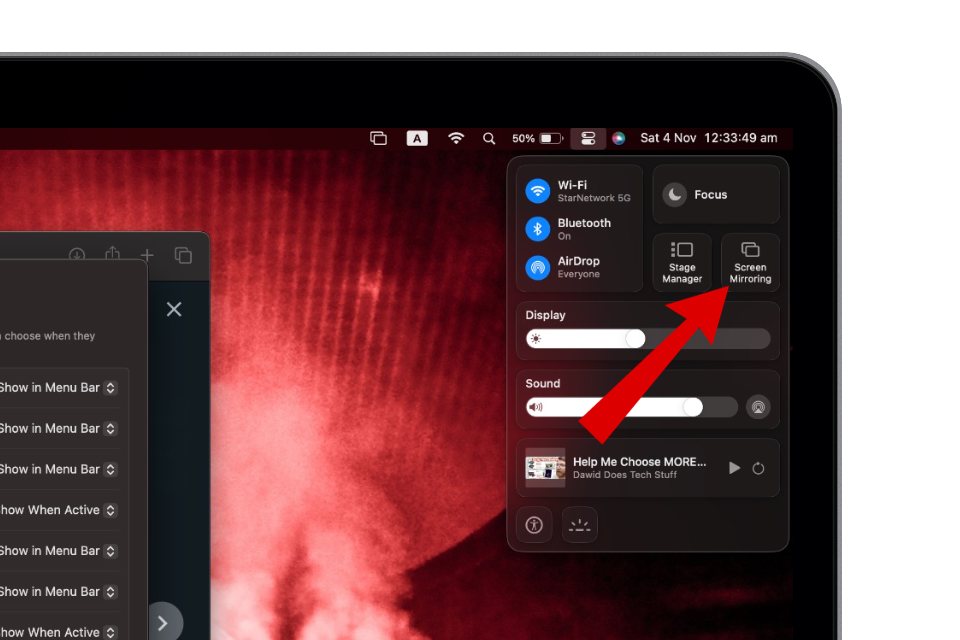The image size is (960, 640).
Task: Toggle Focus mode moon icon
Action: pyautogui.click(x=675, y=195)
